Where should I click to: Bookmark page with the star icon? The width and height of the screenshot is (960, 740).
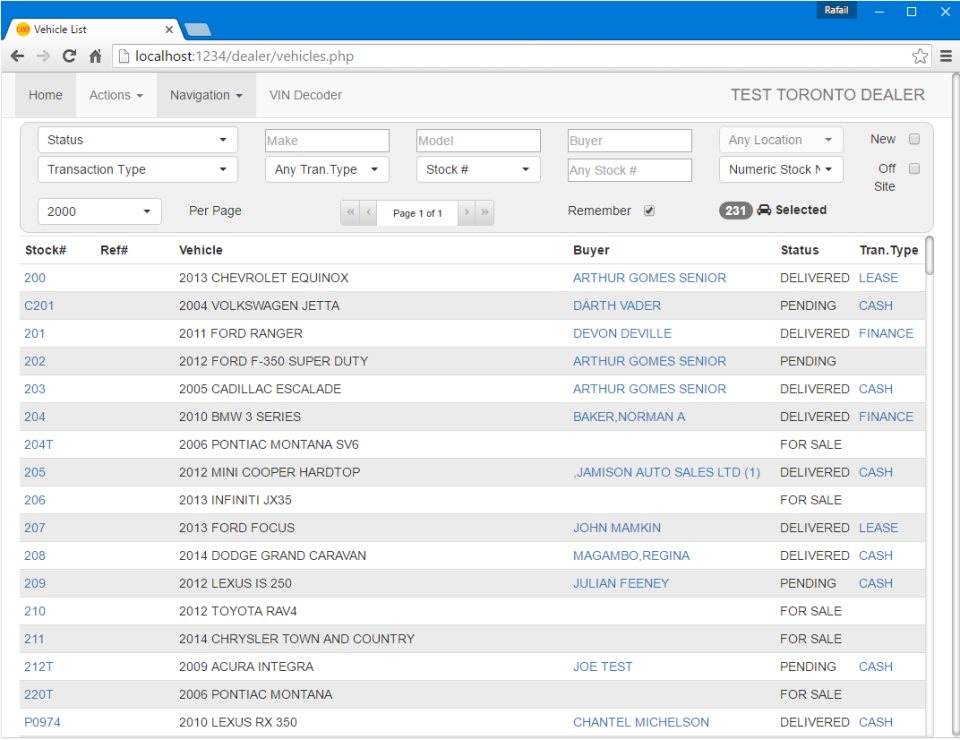click(919, 56)
